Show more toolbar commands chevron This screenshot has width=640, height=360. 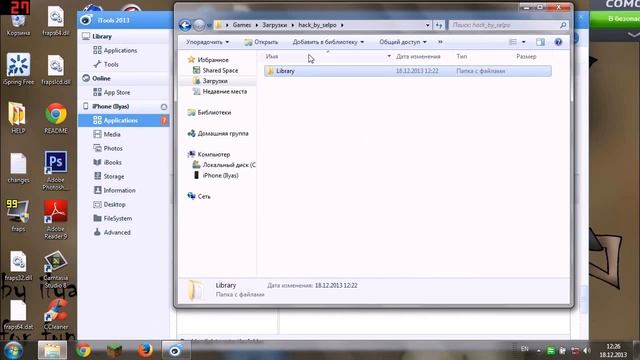pyautogui.click(x=440, y=42)
